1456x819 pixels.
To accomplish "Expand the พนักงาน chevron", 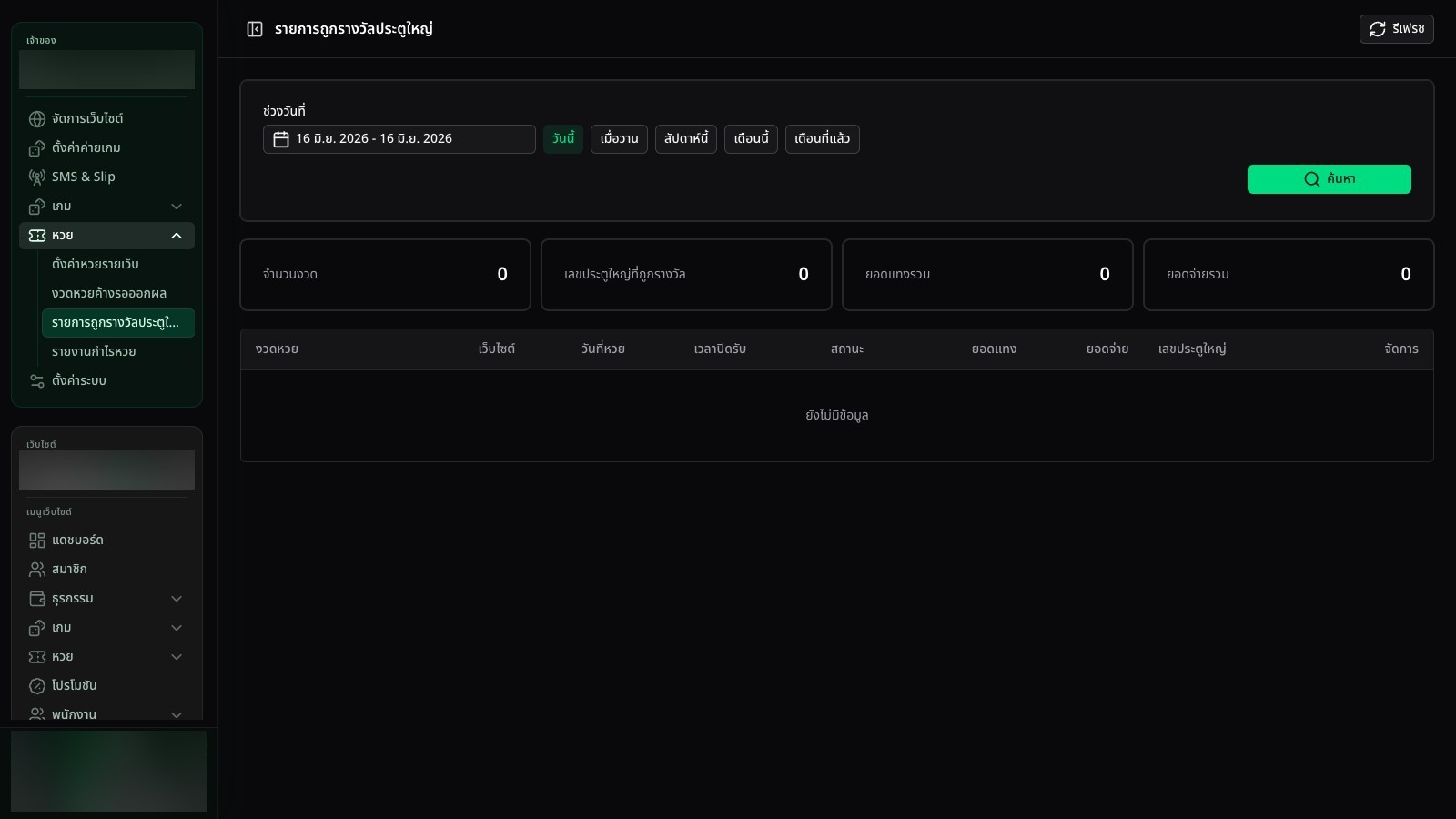I will [x=177, y=714].
